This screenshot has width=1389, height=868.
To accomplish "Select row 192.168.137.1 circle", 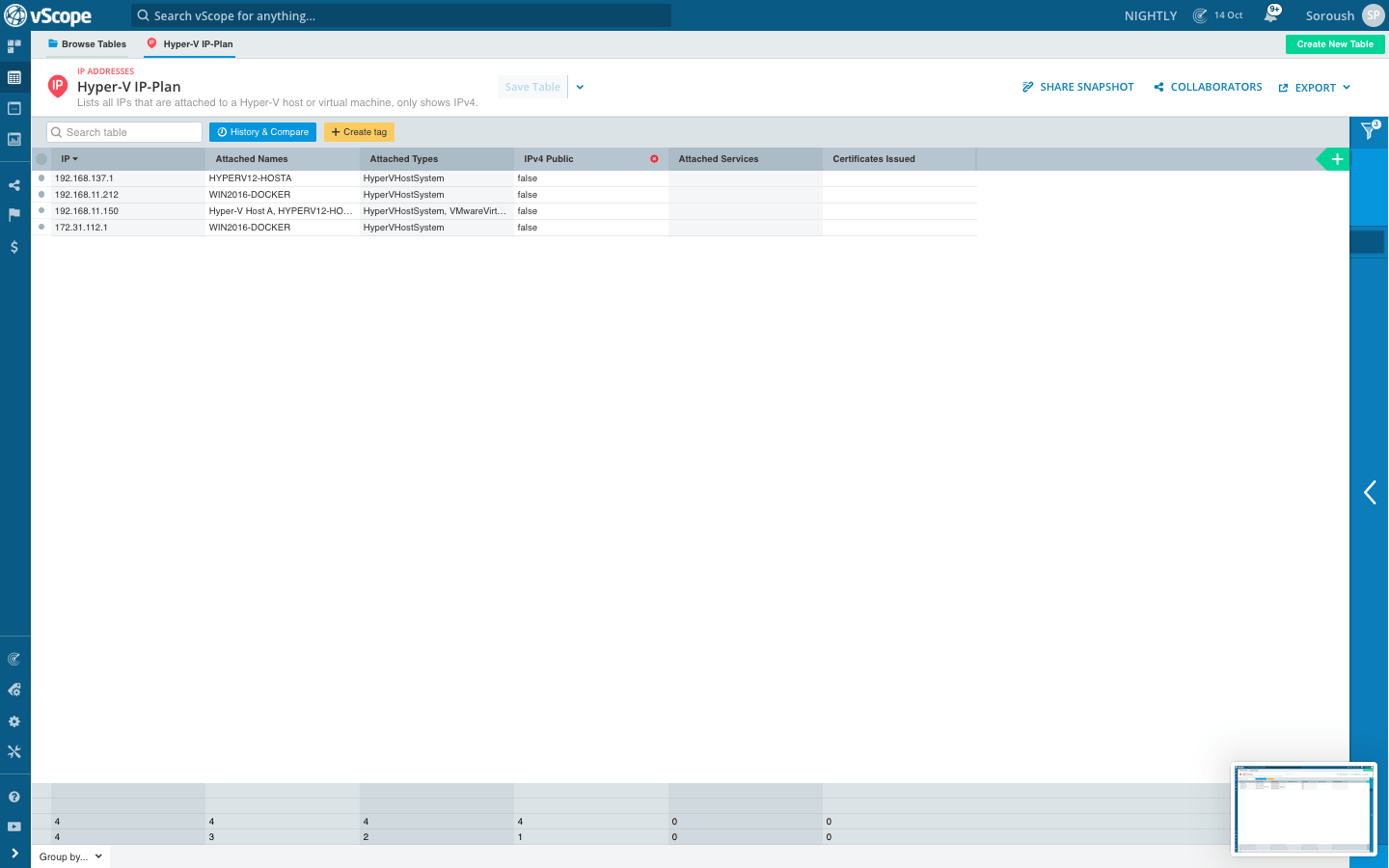I will point(41,177).
